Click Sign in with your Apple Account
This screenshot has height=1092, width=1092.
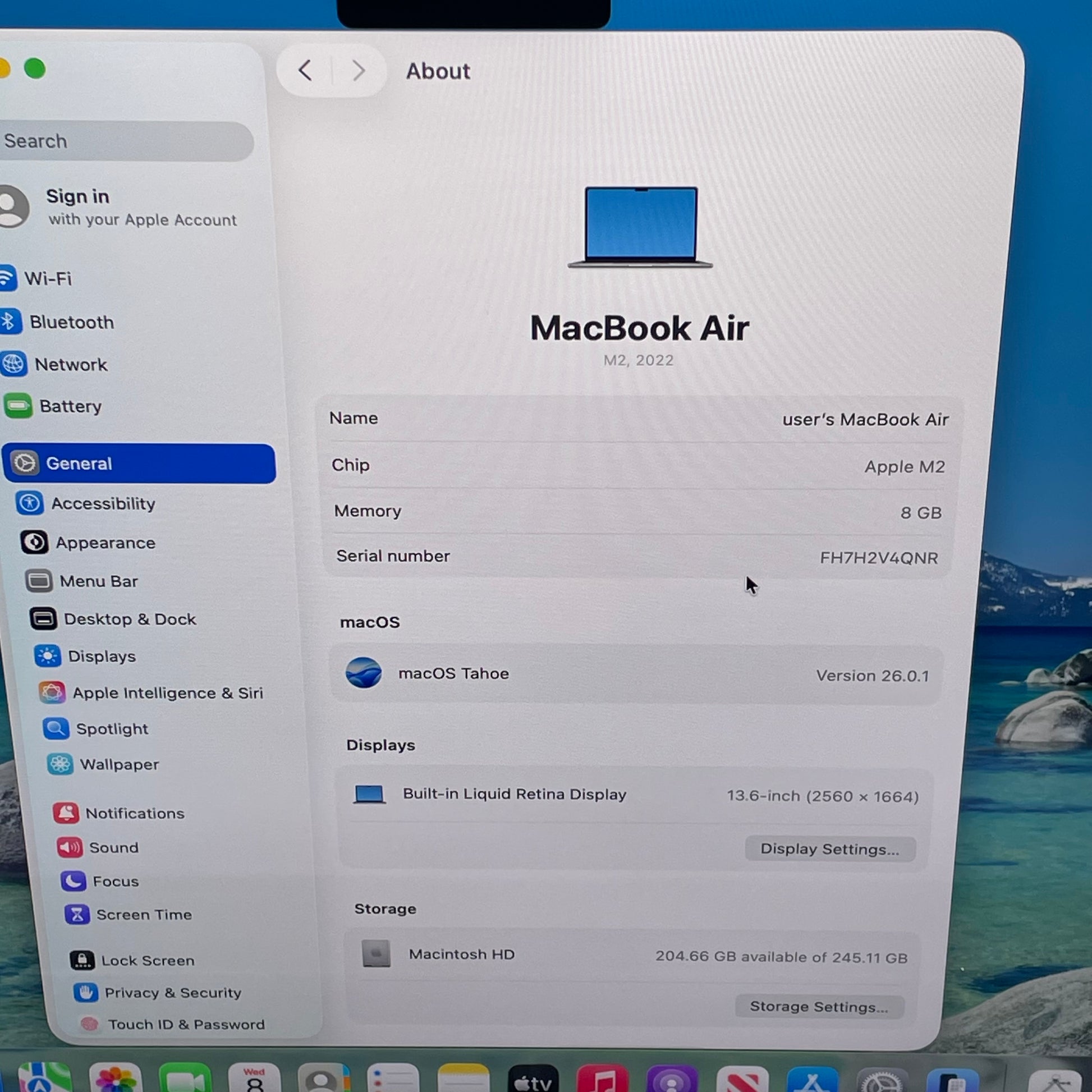140,208
